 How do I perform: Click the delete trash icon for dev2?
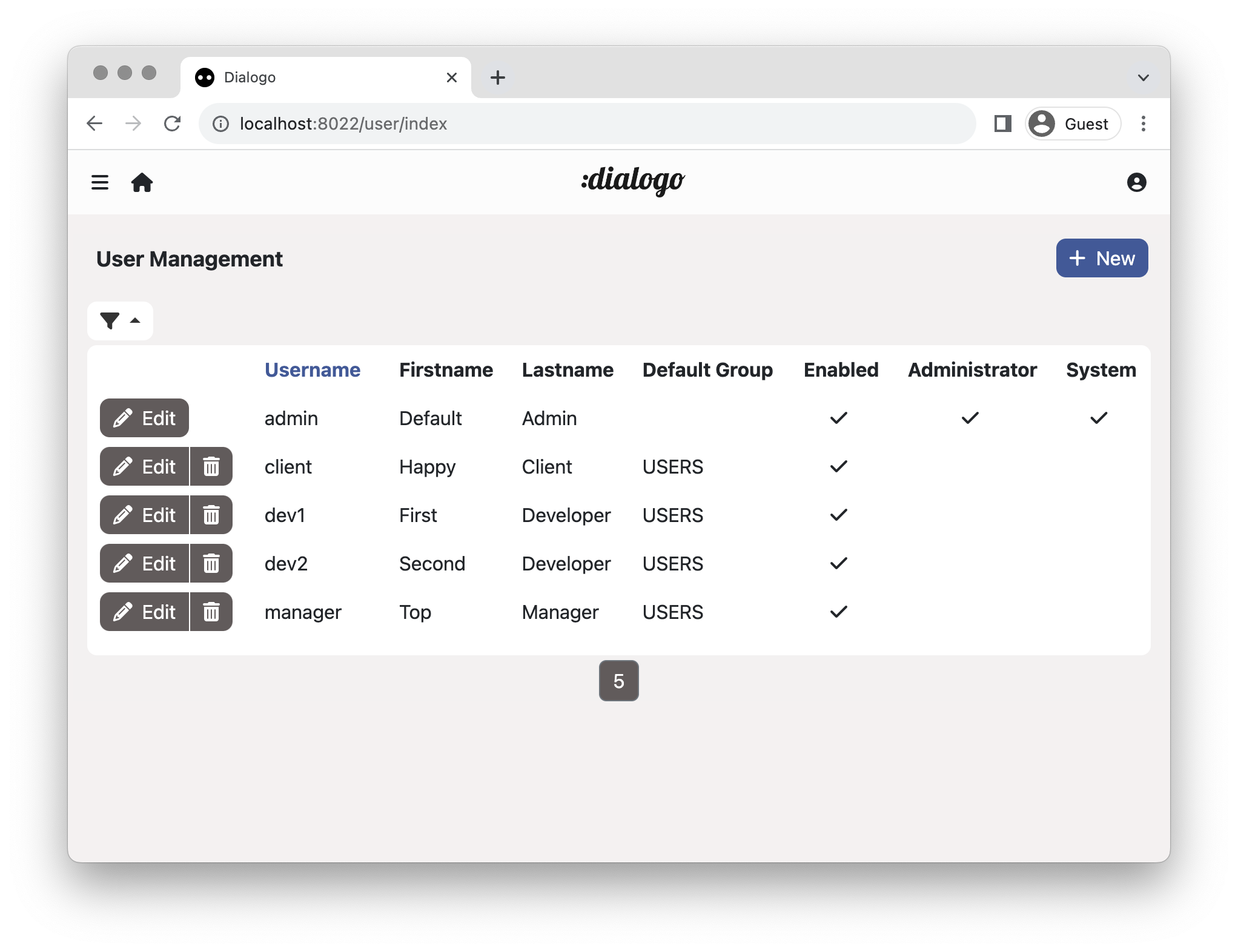[210, 563]
